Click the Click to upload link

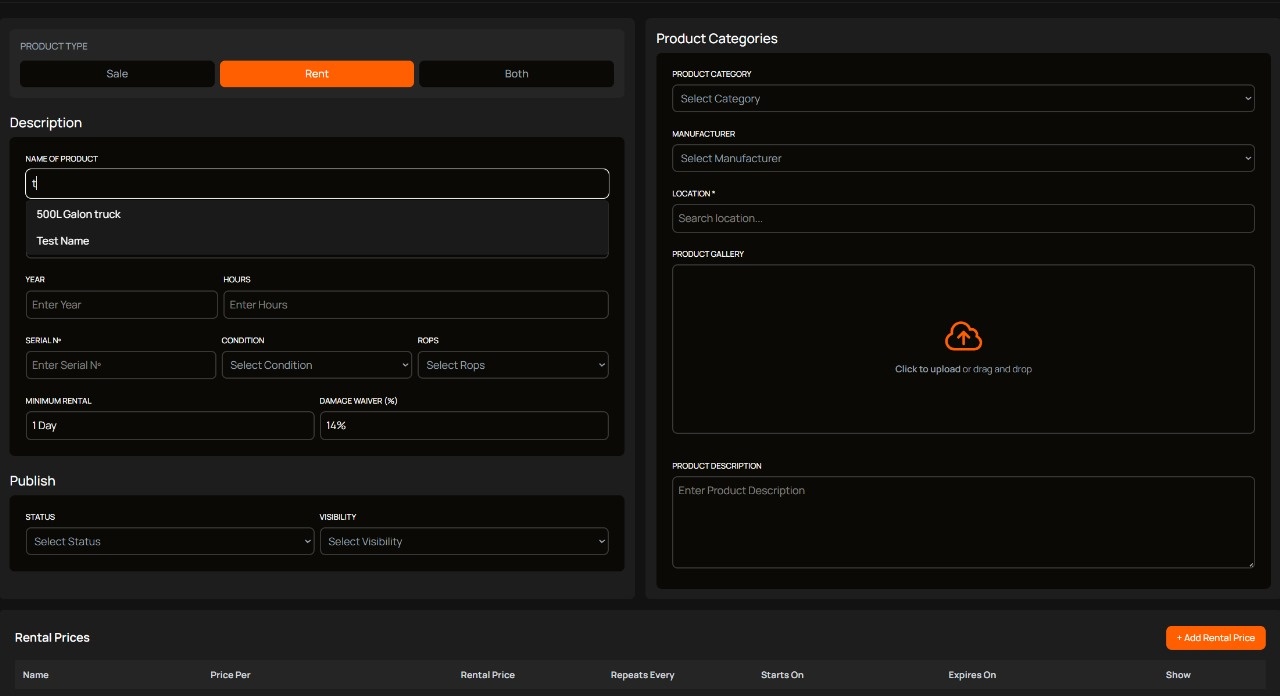[x=927, y=369]
